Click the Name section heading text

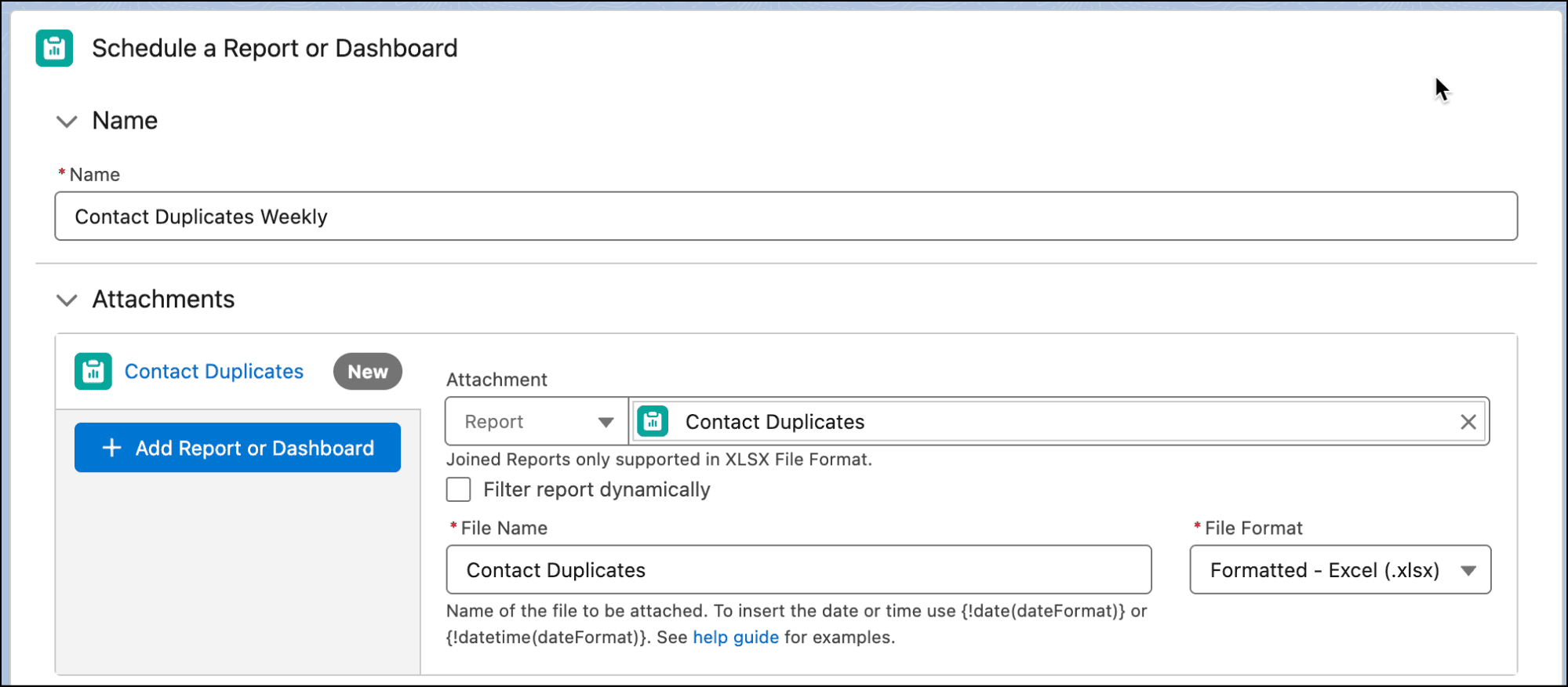pyautogui.click(x=125, y=121)
